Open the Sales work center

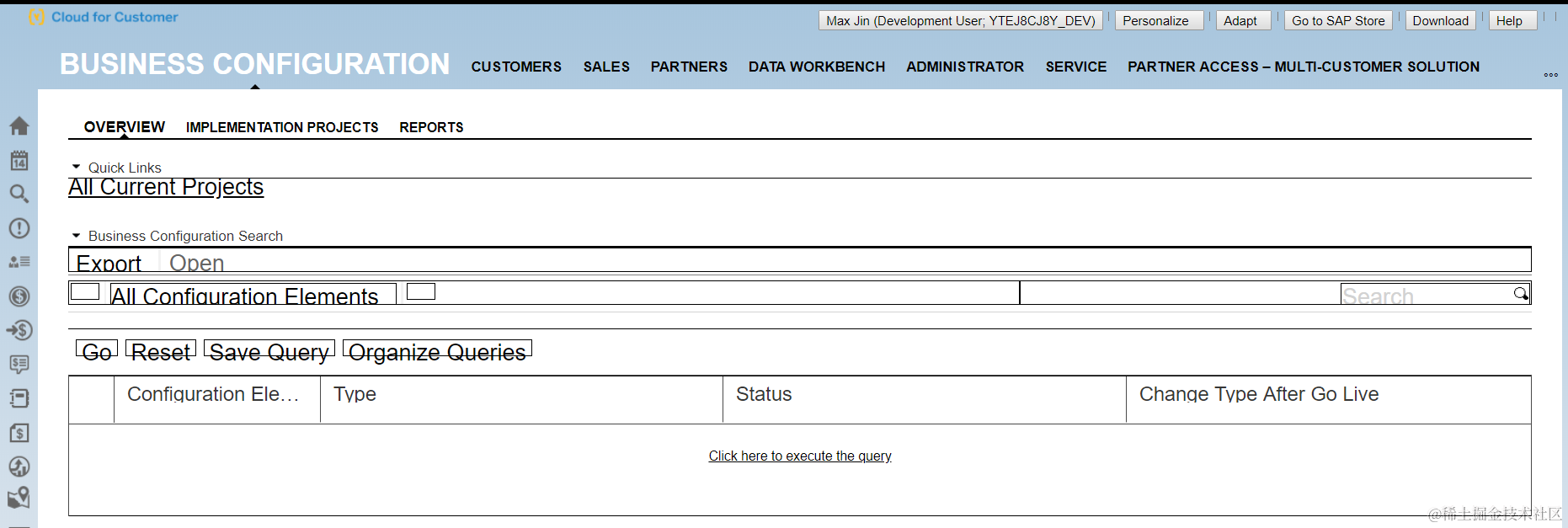click(606, 67)
